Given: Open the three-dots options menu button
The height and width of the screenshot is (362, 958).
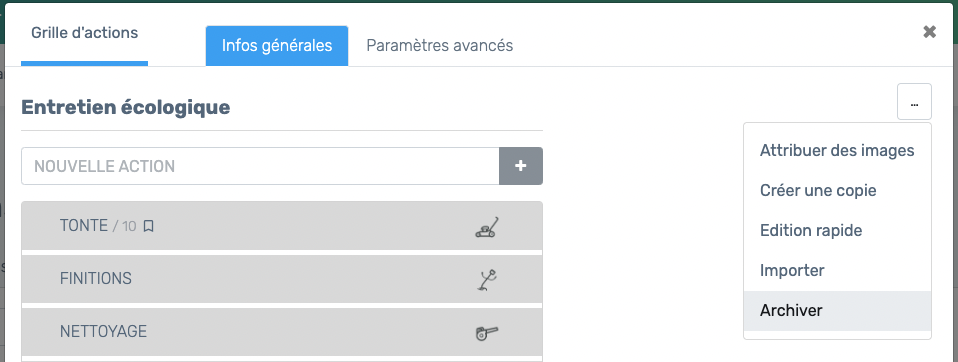Looking at the screenshot, I should pos(914,101).
